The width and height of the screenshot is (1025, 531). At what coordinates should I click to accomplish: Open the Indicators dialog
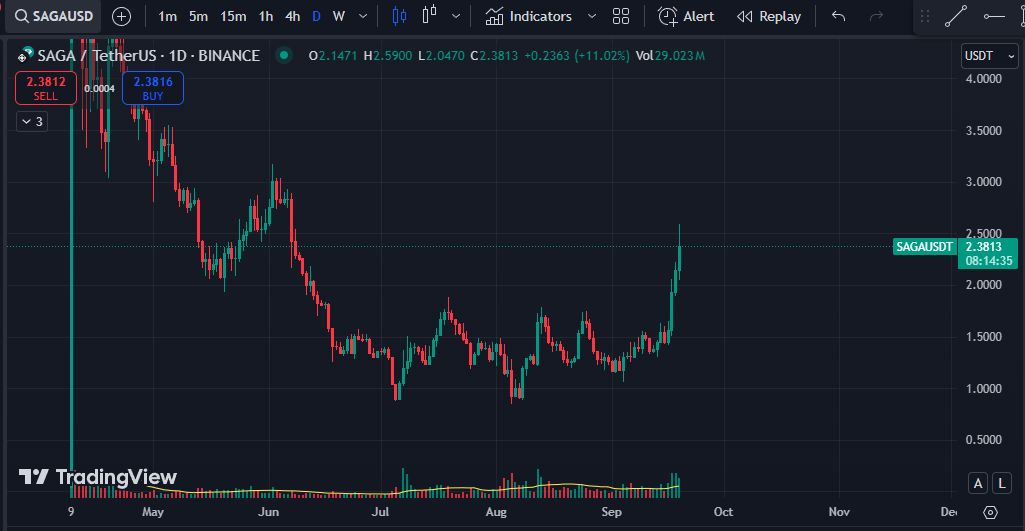tap(529, 16)
